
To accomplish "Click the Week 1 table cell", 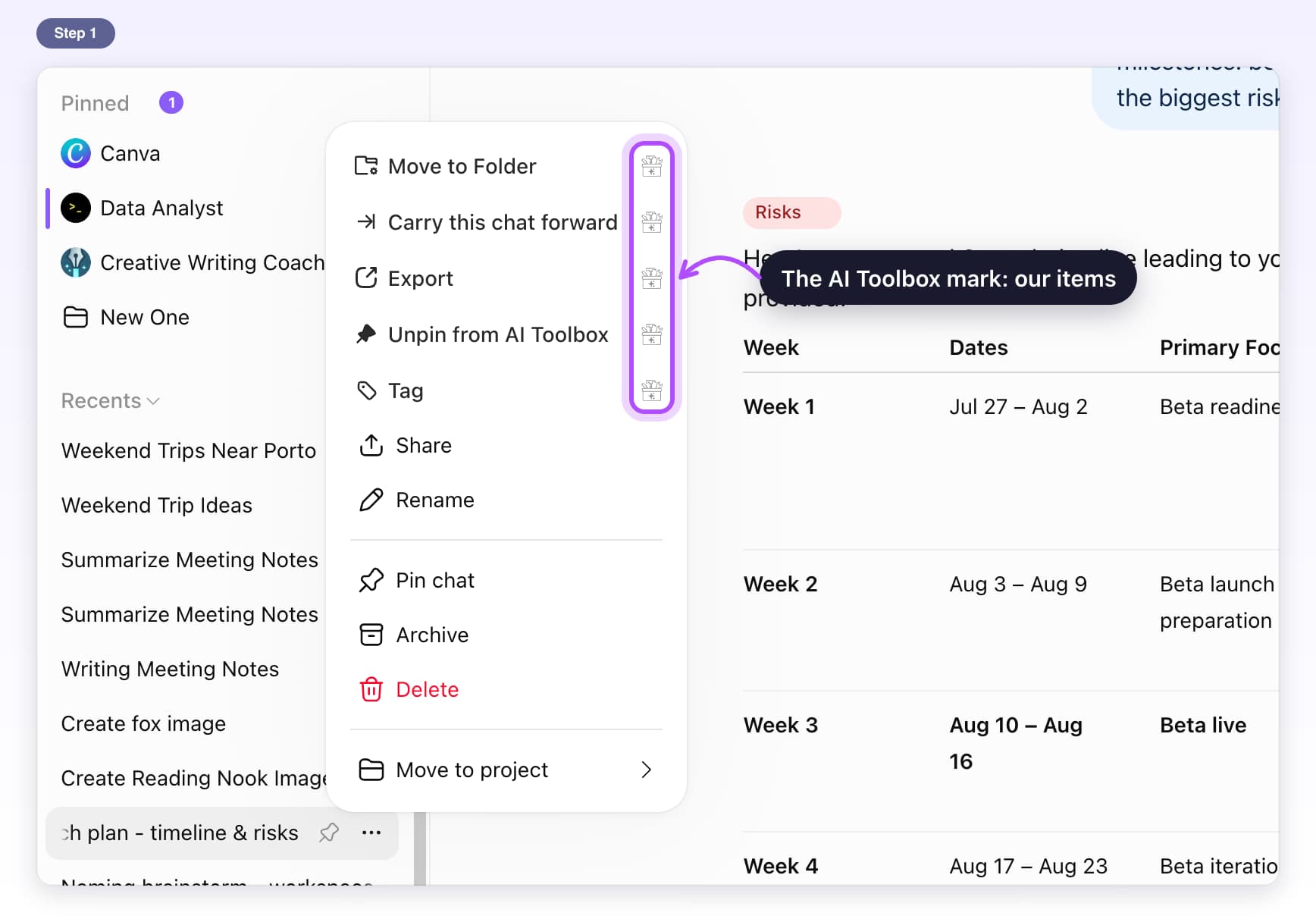I will tap(779, 406).
